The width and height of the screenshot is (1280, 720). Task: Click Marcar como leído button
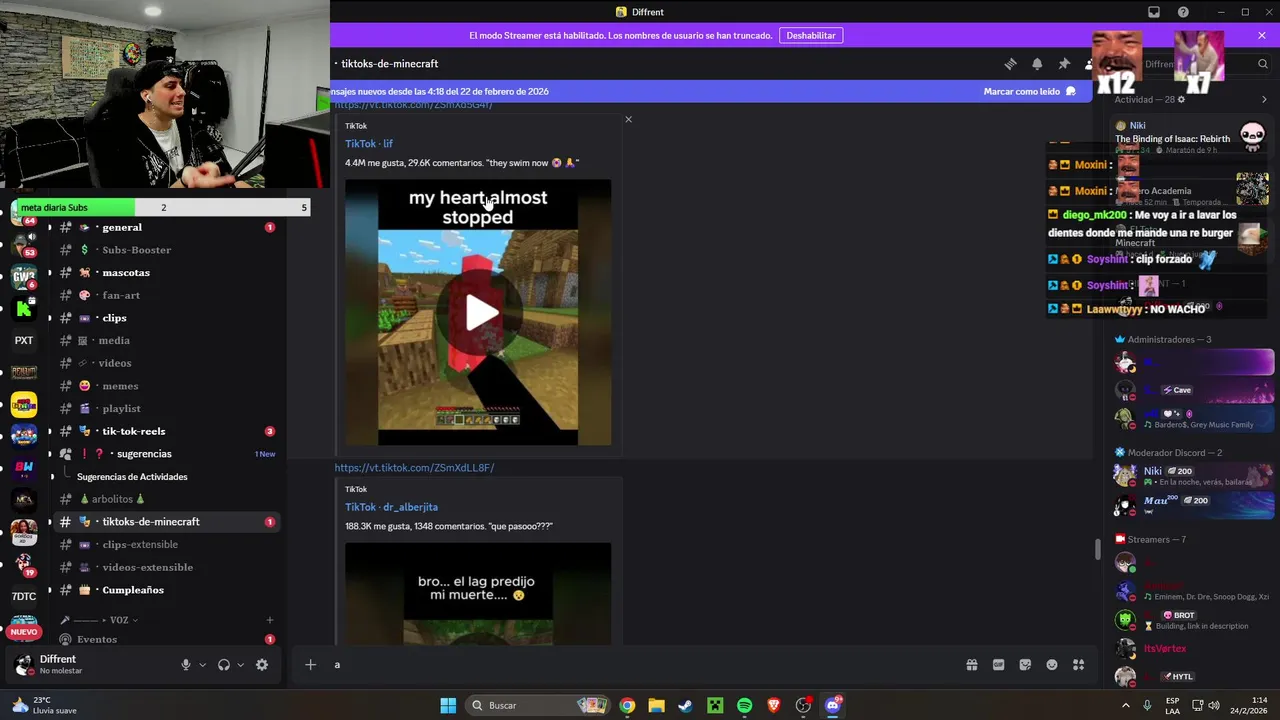(x=1029, y=91)
